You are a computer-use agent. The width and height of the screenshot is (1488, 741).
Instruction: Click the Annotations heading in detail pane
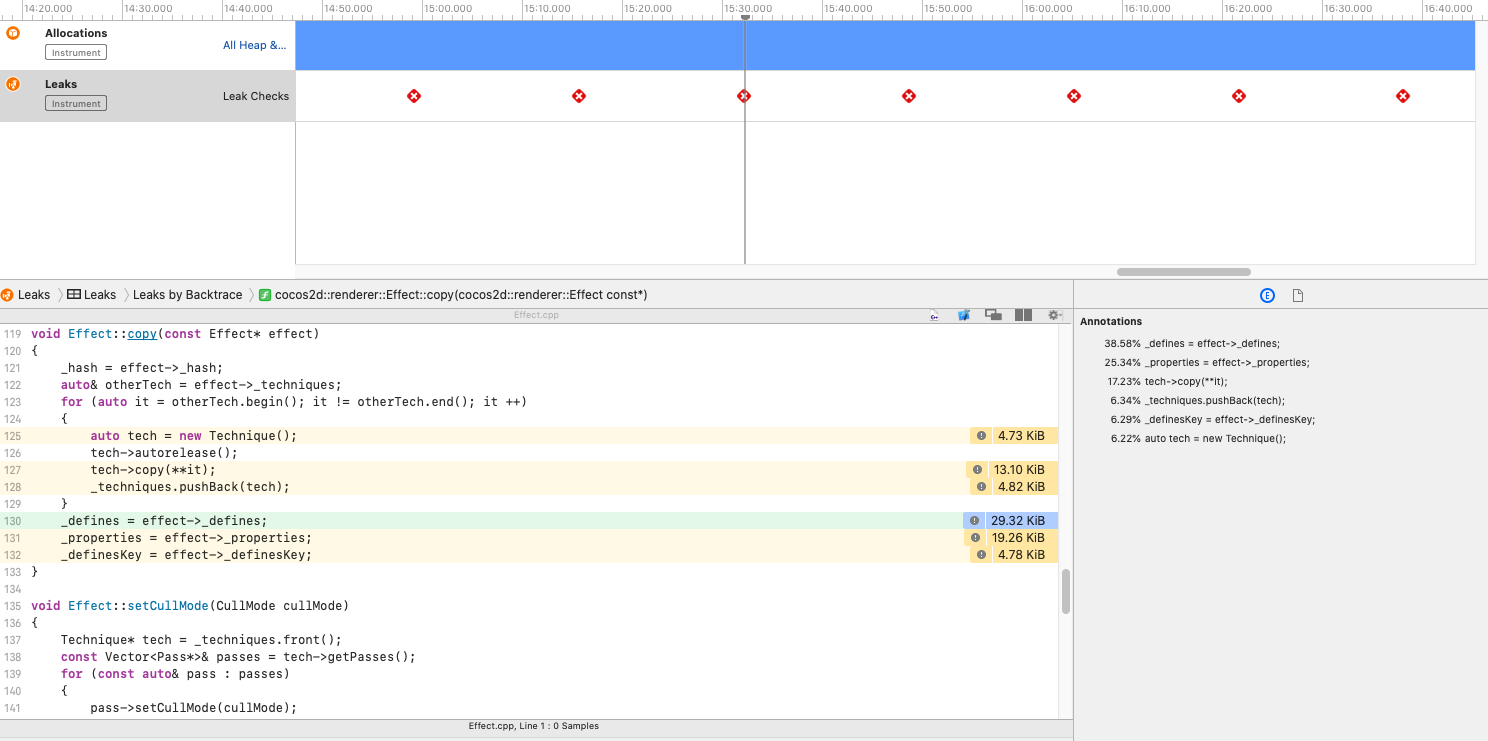coord(1111,322)
